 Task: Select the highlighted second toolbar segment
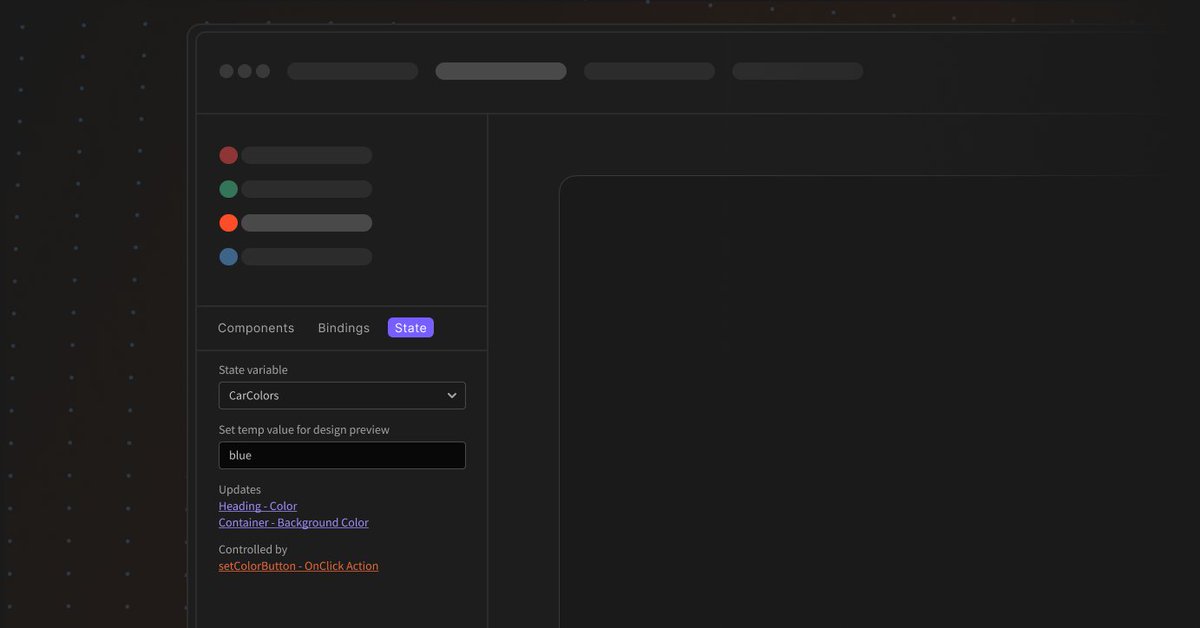[x=500, y=70]
